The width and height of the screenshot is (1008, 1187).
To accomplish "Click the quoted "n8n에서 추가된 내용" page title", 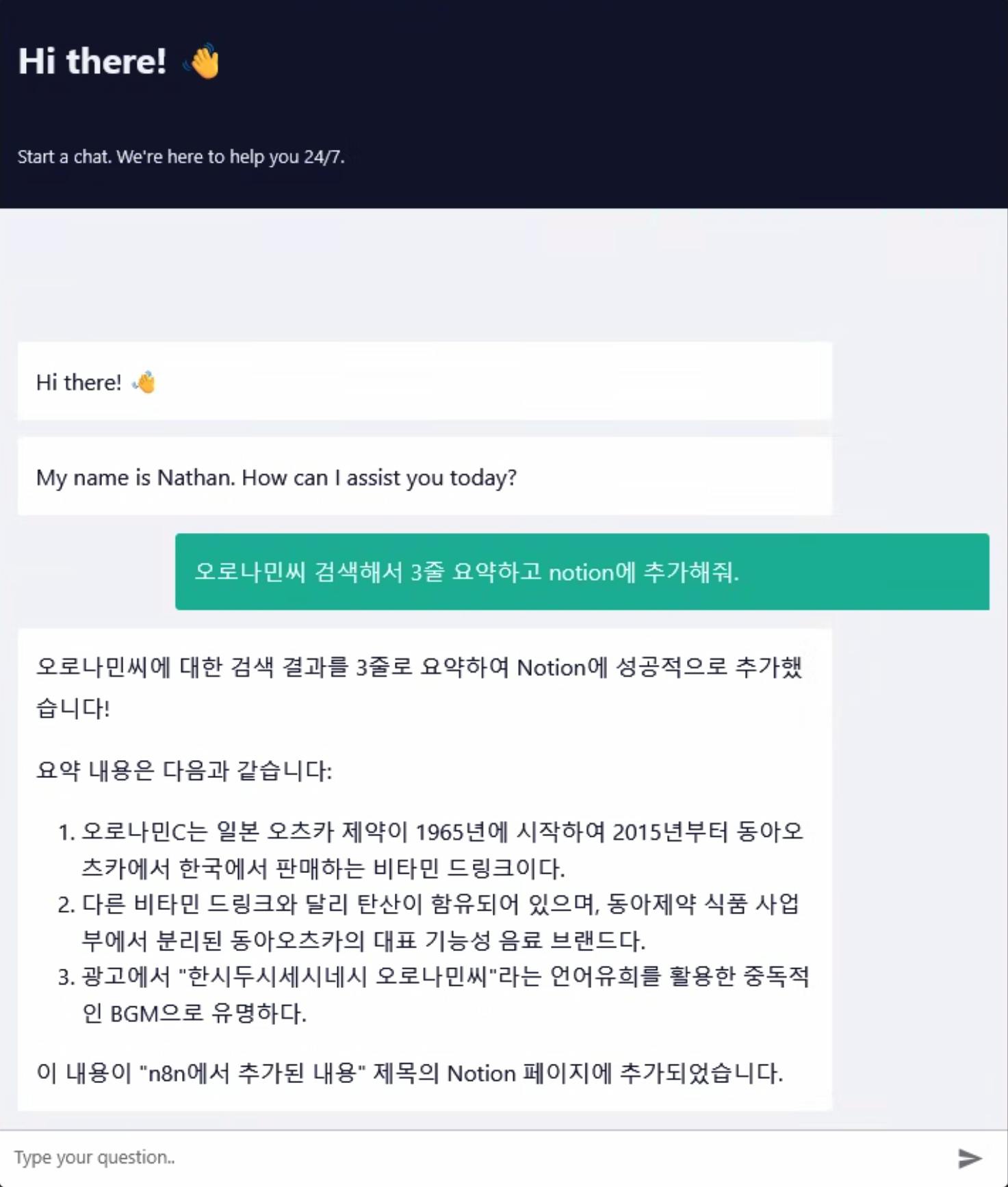I will [252, 1073].
